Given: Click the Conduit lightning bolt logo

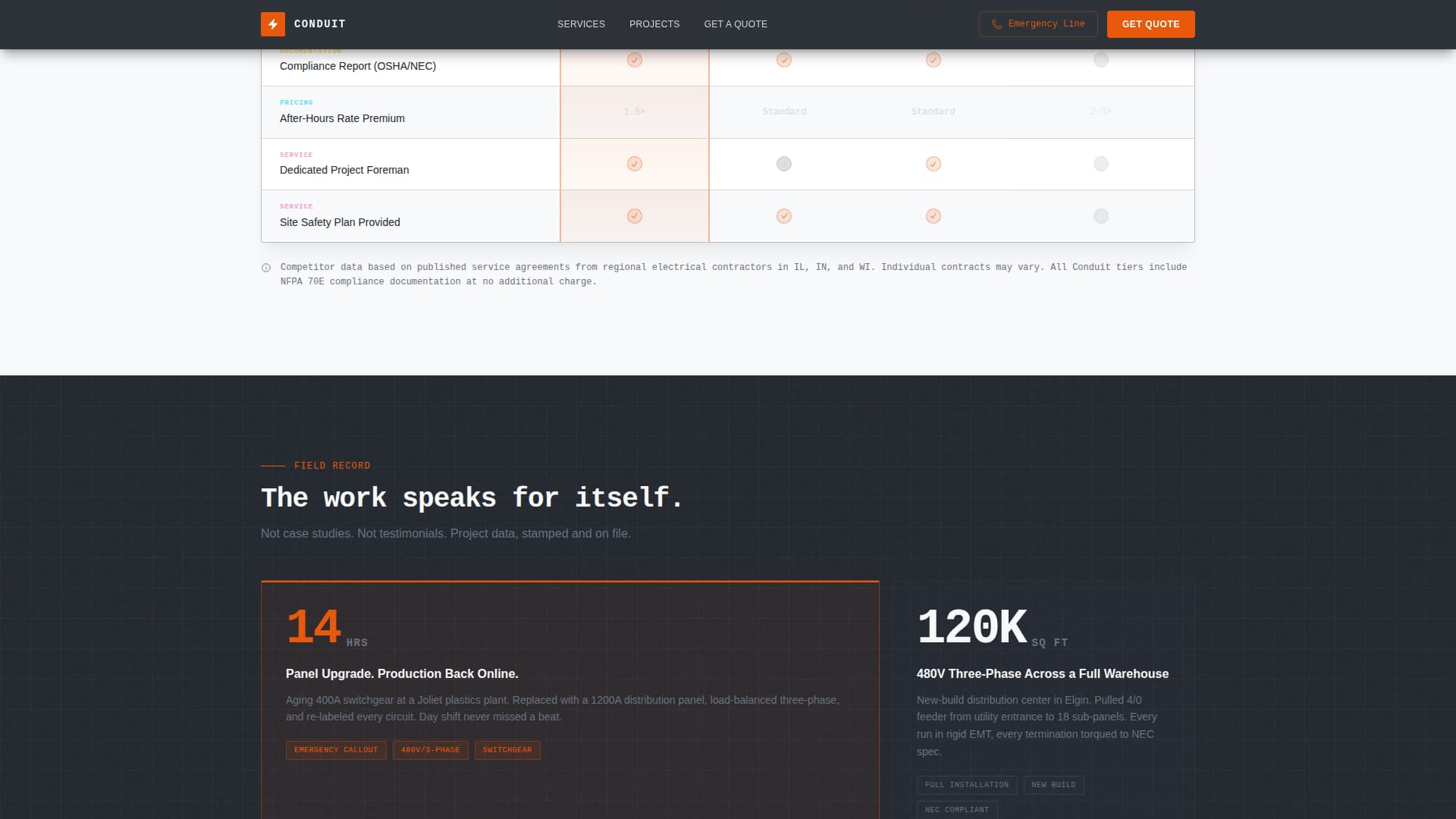Looking at the screenshot, I should [273, 24].
